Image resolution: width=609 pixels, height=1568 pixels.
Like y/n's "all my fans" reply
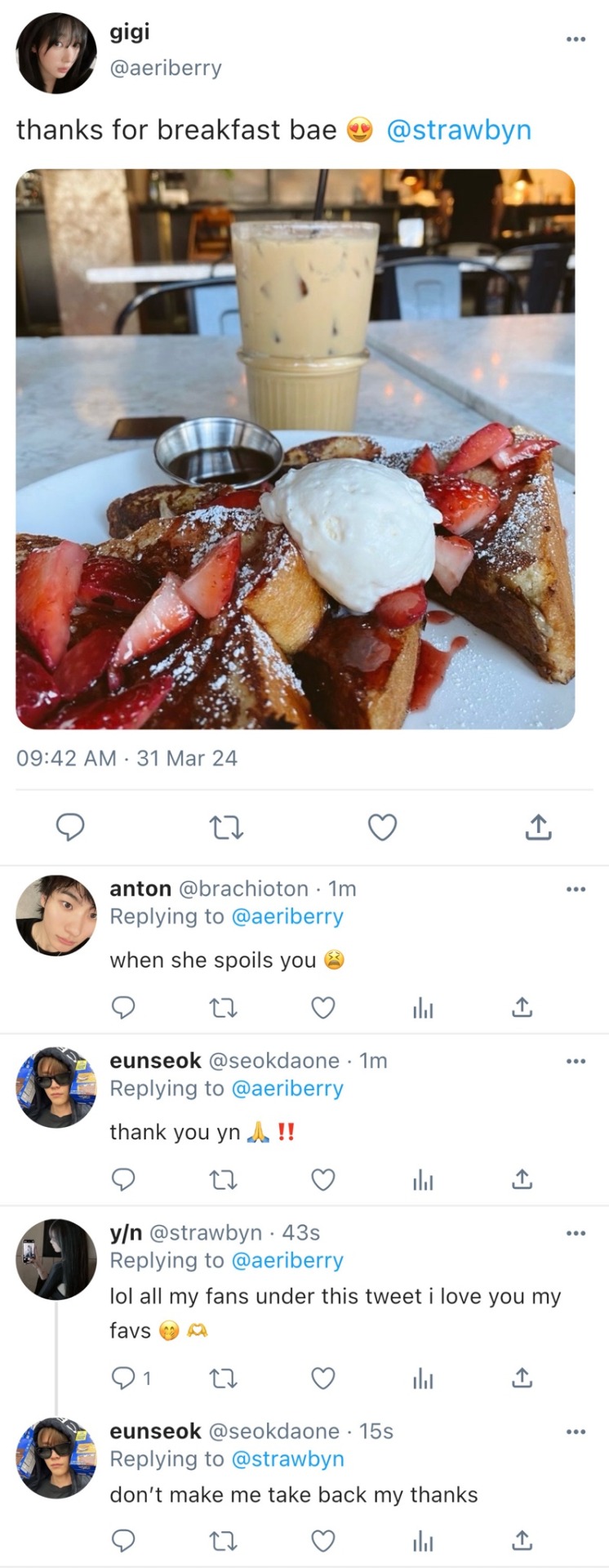(323, 1379)
